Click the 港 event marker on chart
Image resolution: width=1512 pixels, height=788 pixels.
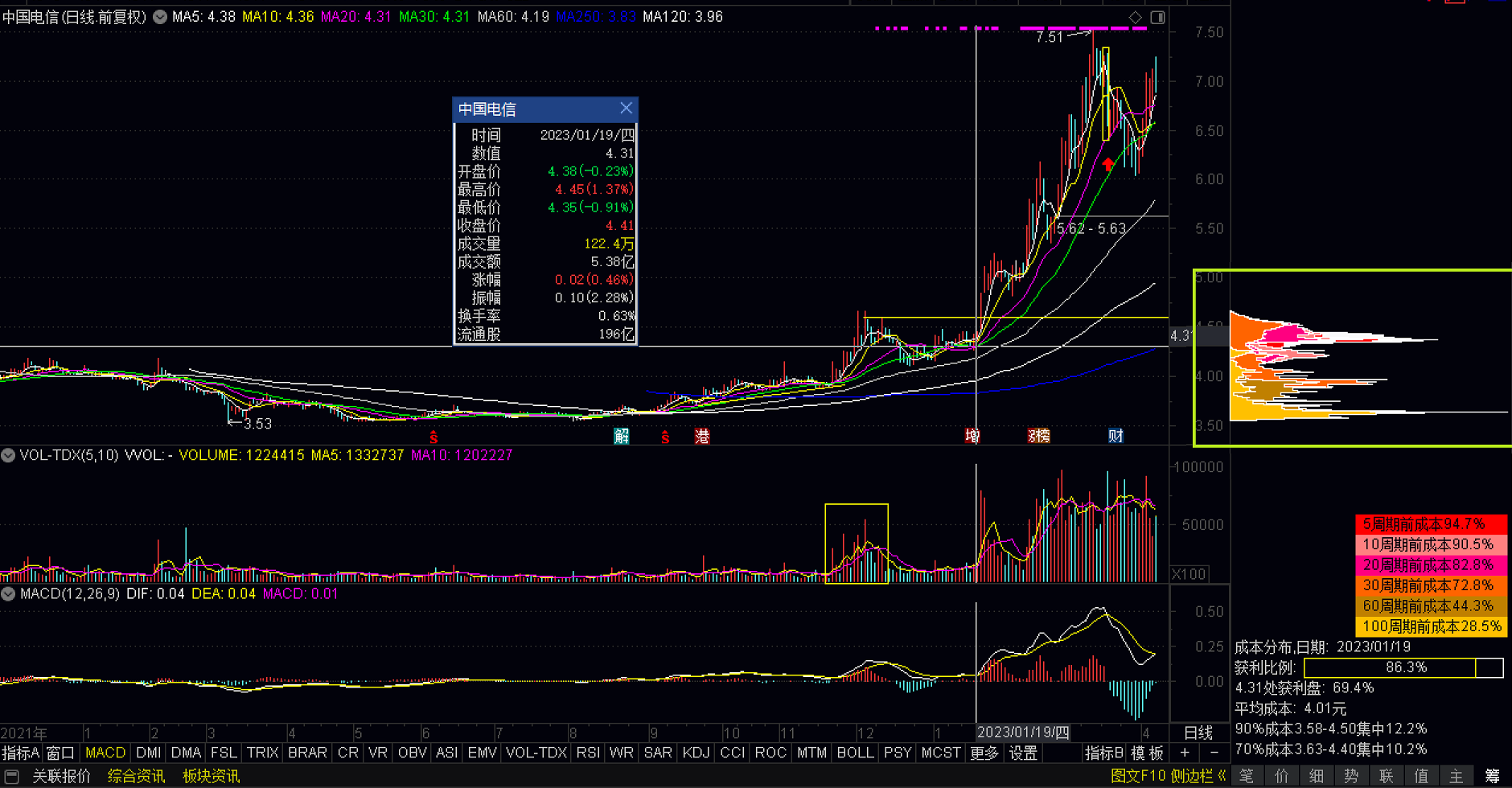coord(702,436)
